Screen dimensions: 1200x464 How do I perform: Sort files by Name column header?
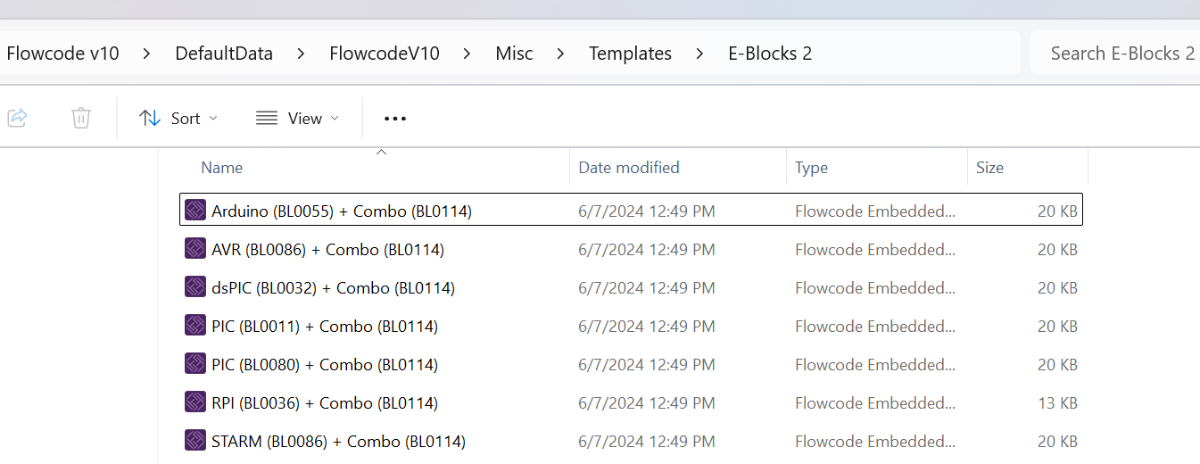(222, 168)
